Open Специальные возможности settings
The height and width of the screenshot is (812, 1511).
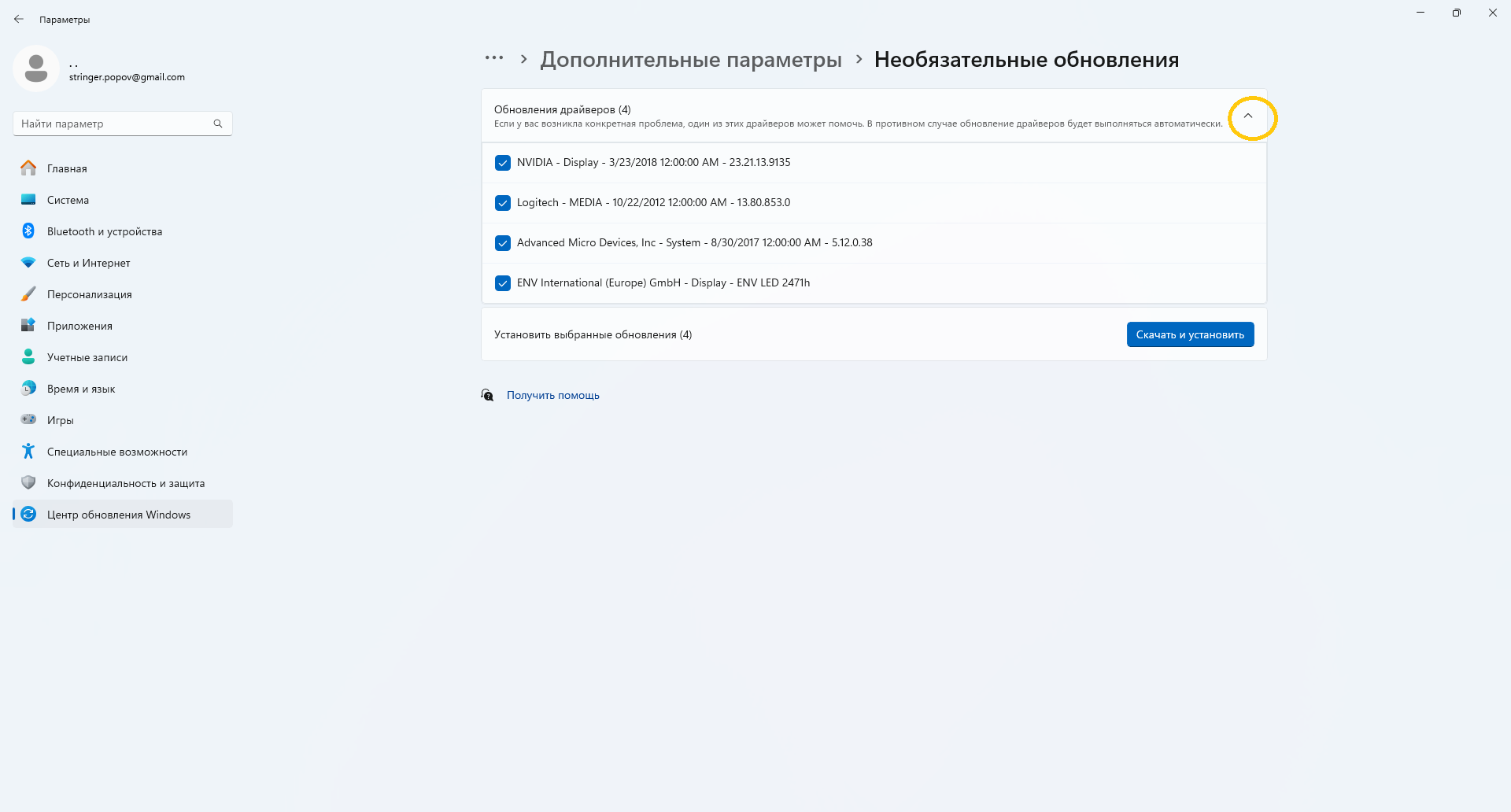coord(116,452)
